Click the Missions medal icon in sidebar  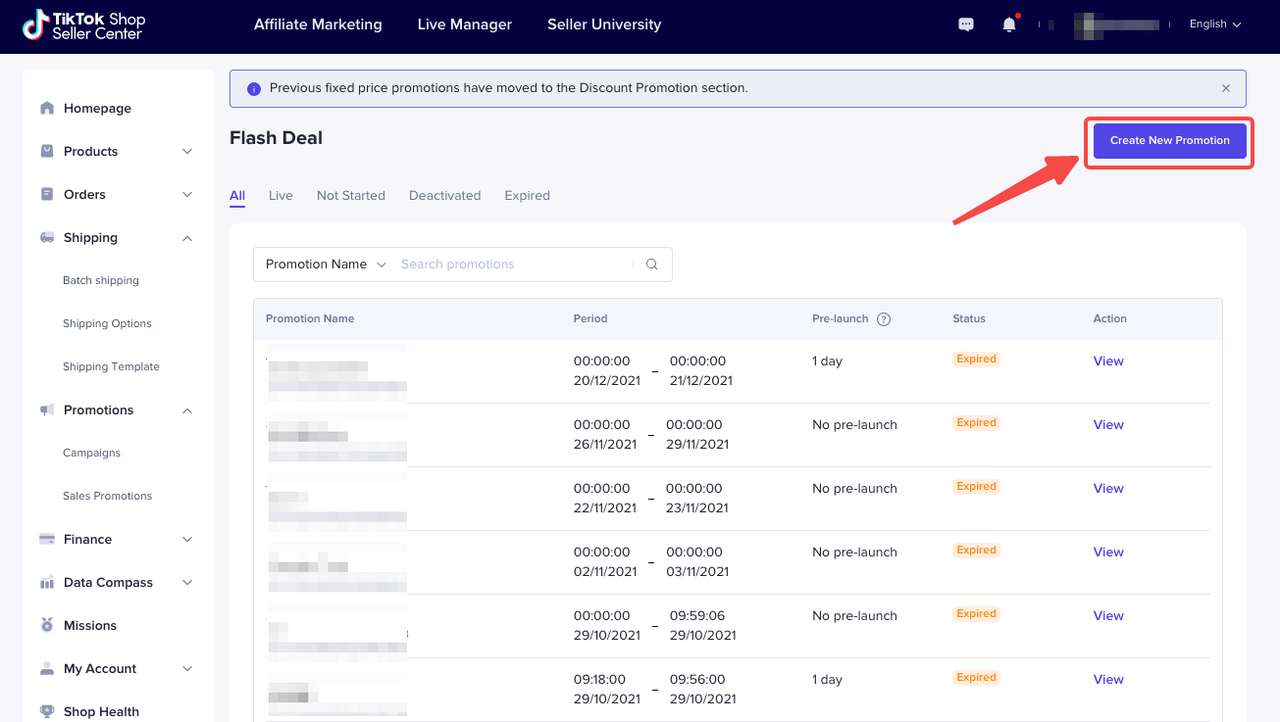coord(47,626)
